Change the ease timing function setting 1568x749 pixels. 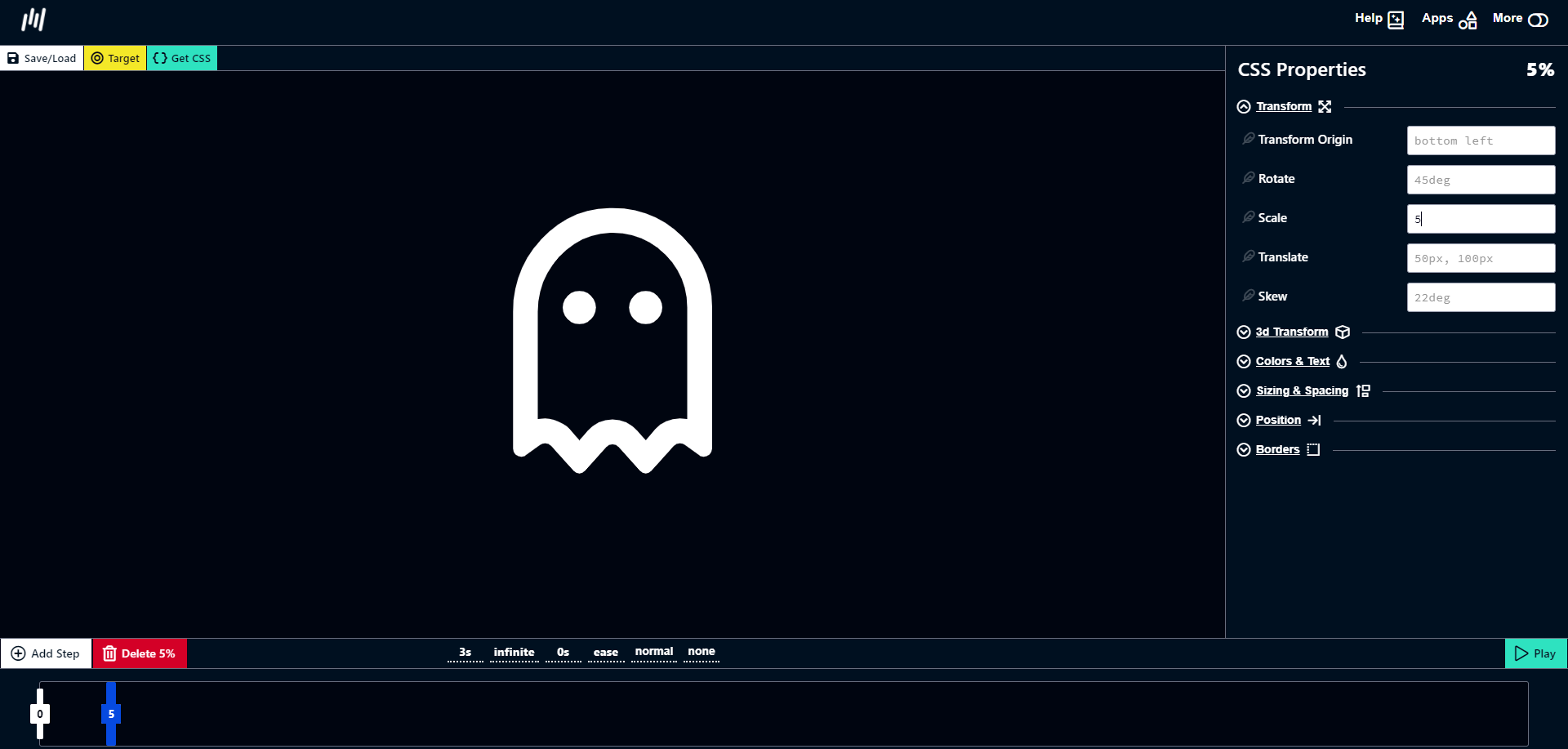[606, 653]
